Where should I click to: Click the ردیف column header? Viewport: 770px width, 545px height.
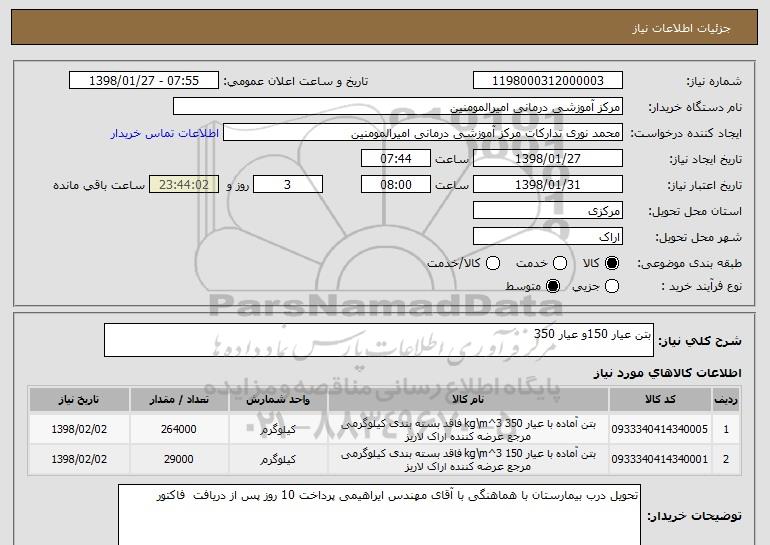[726, 399]
